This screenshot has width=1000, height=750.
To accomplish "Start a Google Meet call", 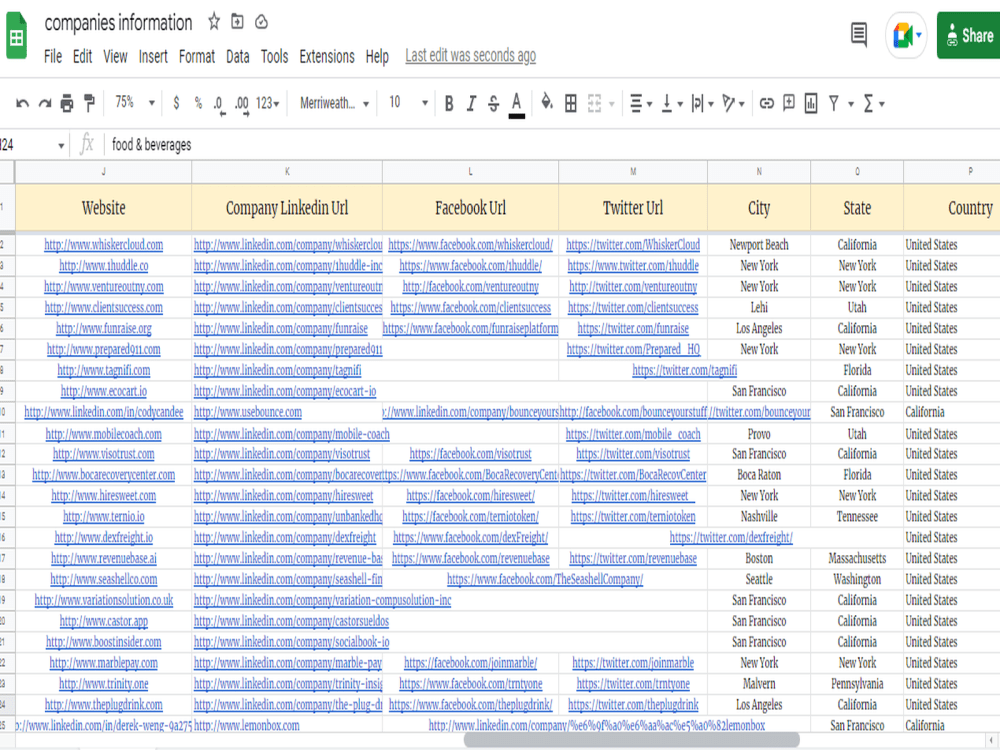I will point(906,35).
